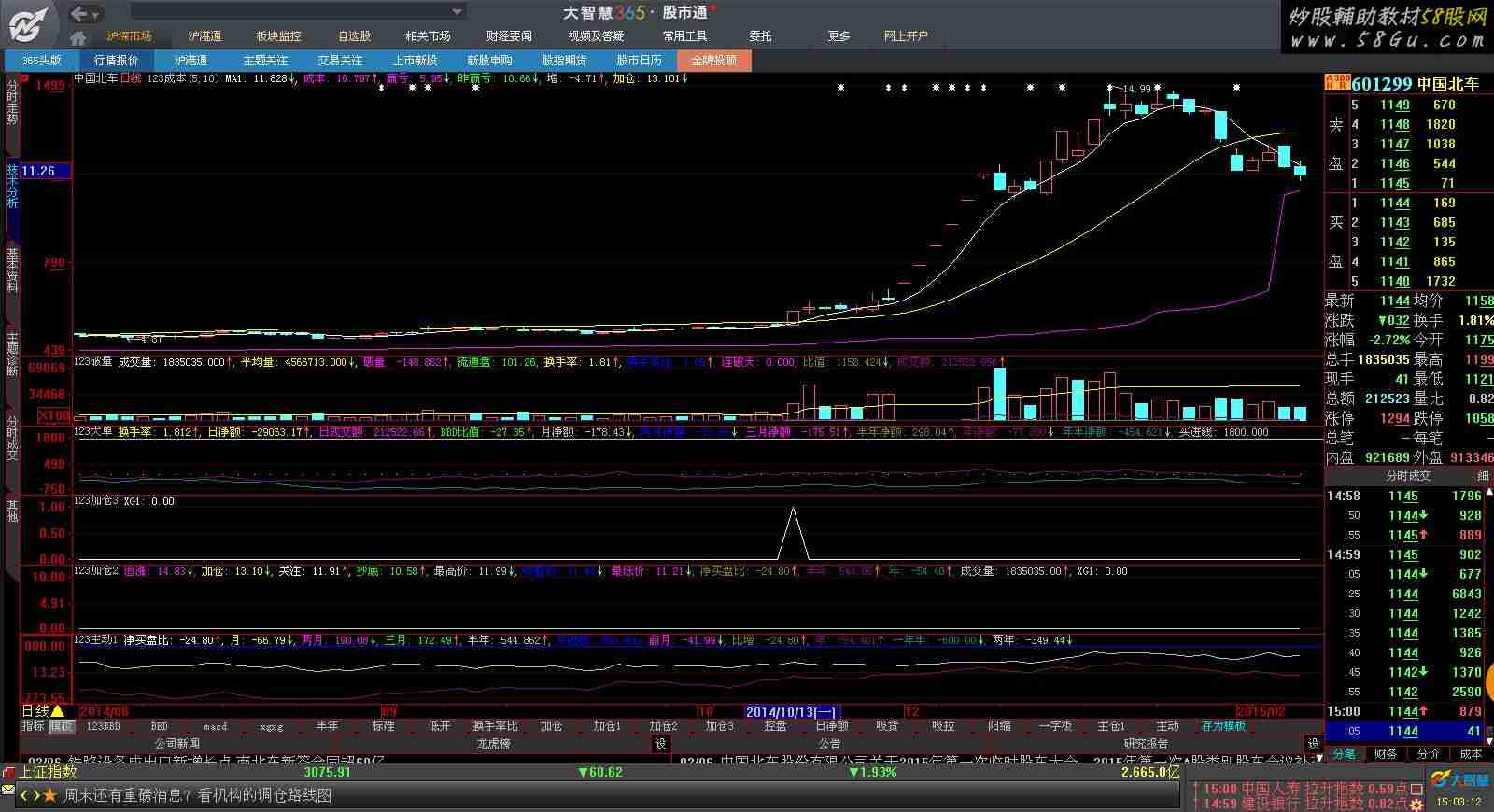This screenshot has width=1494, height=812.
Task: Open the 公告 panel header
Action: tap(829, 744)
